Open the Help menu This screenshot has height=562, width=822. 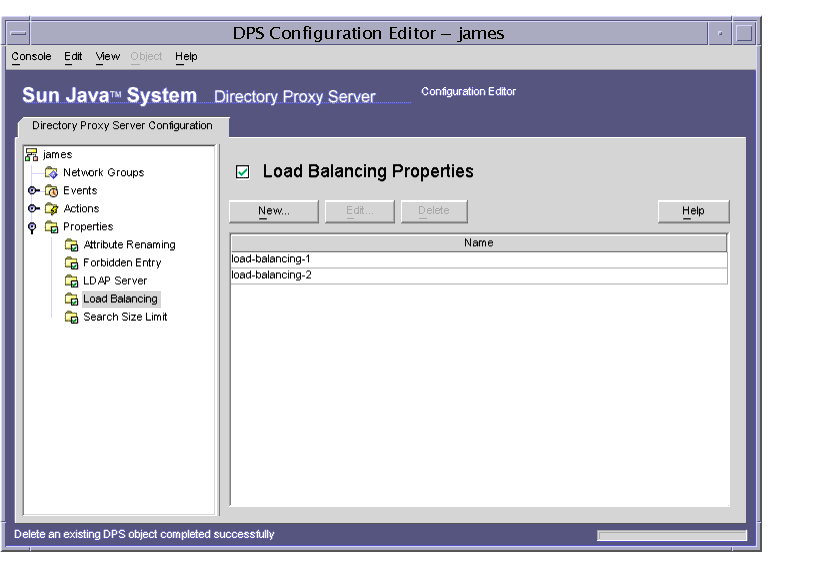tap(186, 57)
